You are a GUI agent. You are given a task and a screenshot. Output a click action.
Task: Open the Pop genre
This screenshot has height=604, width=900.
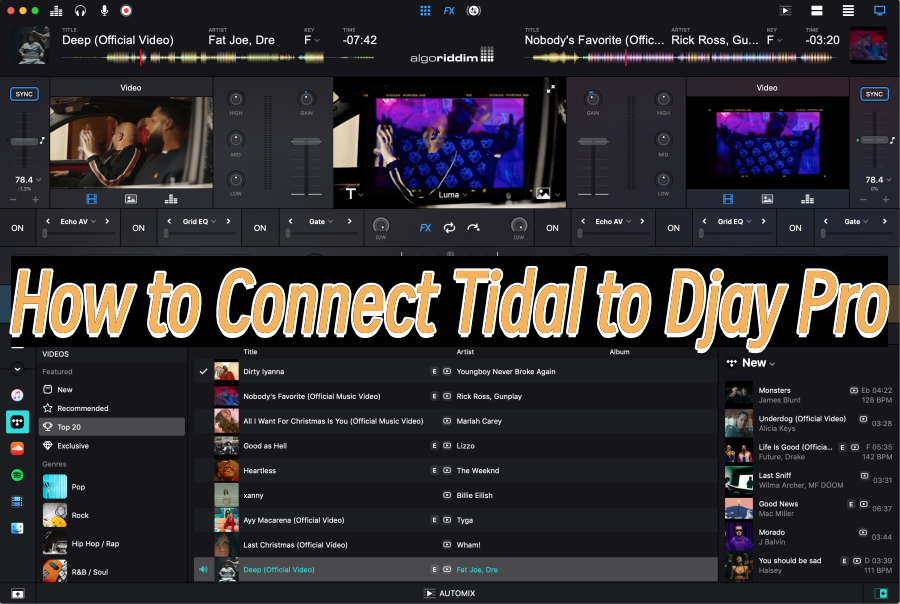point(112,487)
